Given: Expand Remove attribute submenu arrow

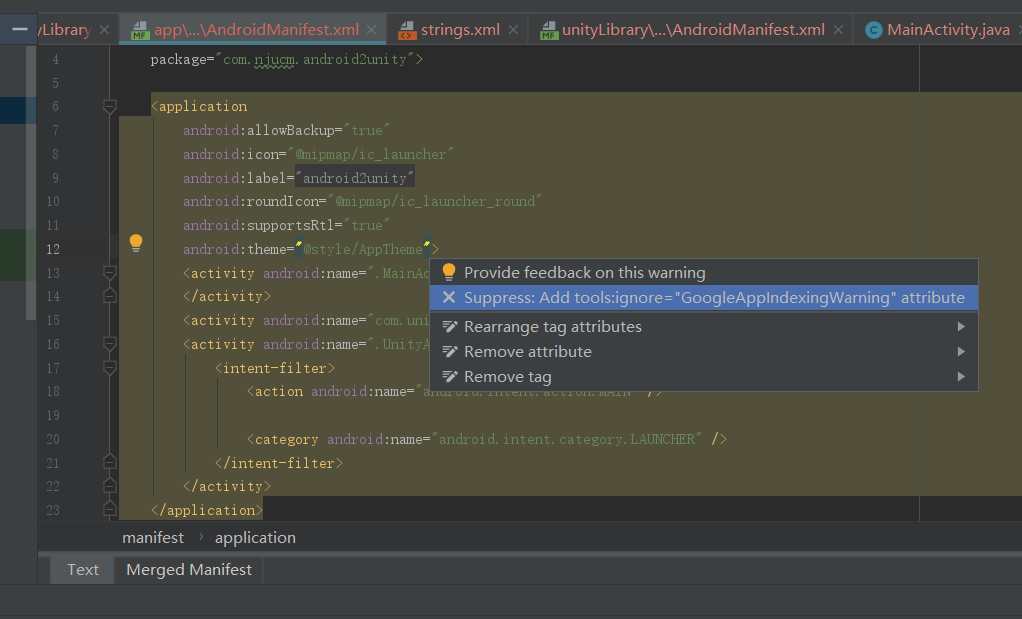Looking at the screenshot, I should click(x=961, y=352).
